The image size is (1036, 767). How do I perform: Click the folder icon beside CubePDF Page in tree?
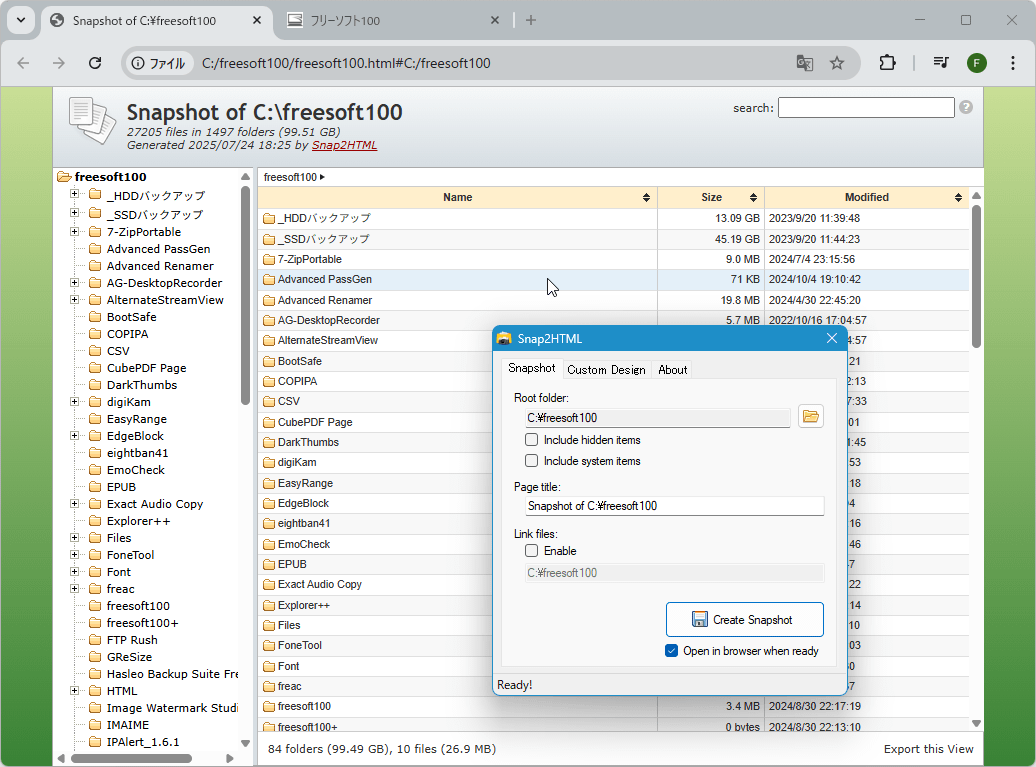click(x=95, y=368)
